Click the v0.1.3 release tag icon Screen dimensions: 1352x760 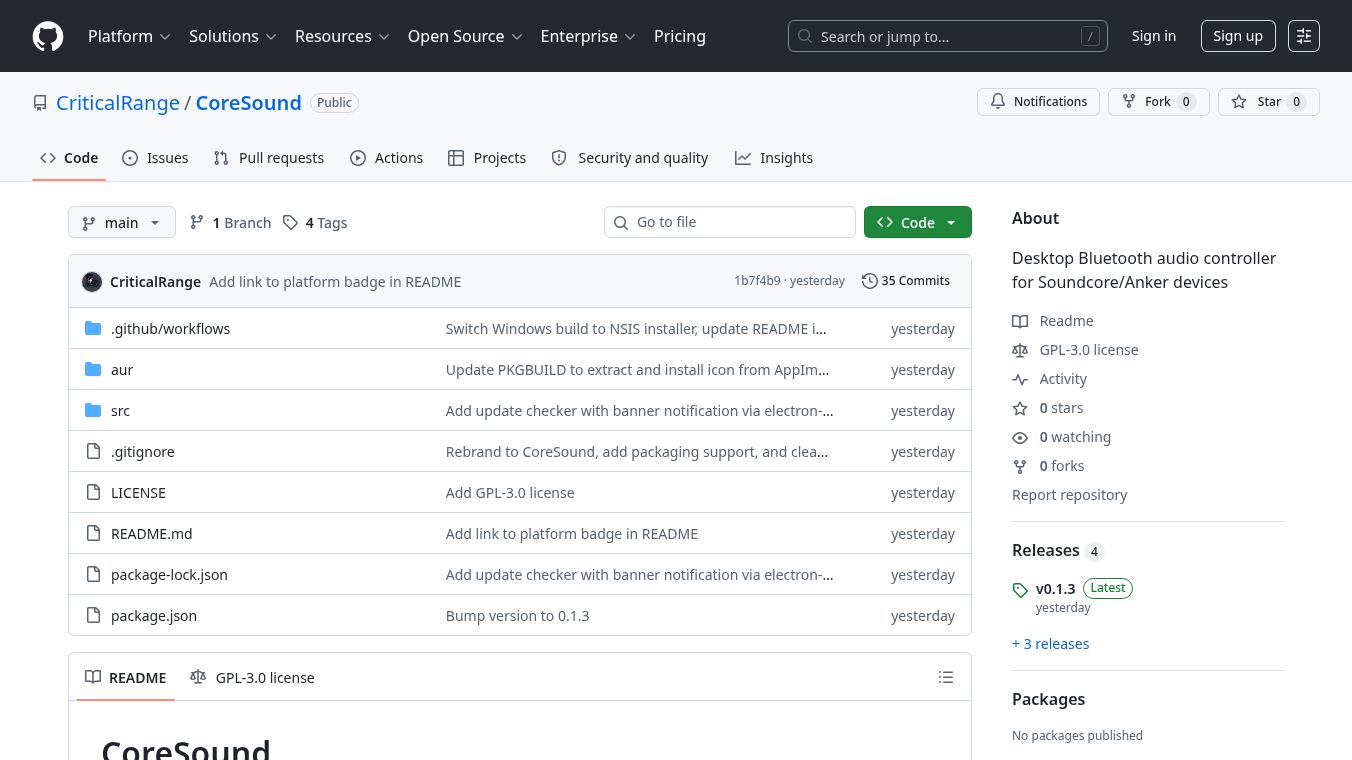coord(1020,590)
